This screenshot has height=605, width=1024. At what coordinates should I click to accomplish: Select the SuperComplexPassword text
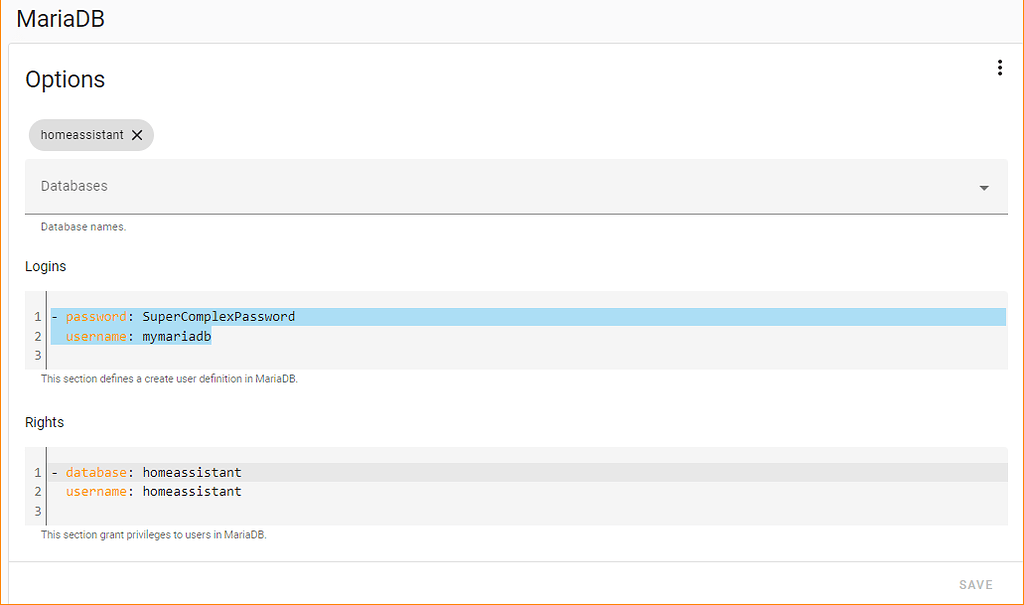[x=218, y=316]
